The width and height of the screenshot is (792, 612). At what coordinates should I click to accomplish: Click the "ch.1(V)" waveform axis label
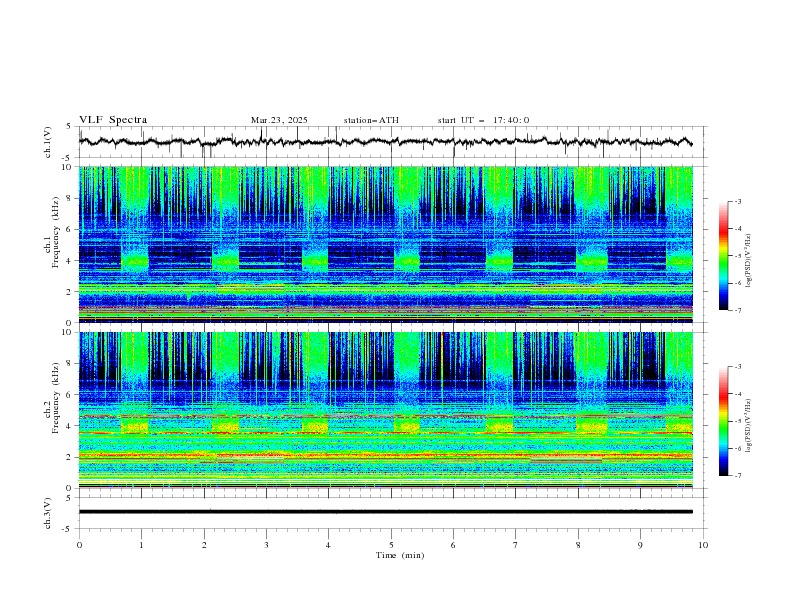click(x=48, y=142)
